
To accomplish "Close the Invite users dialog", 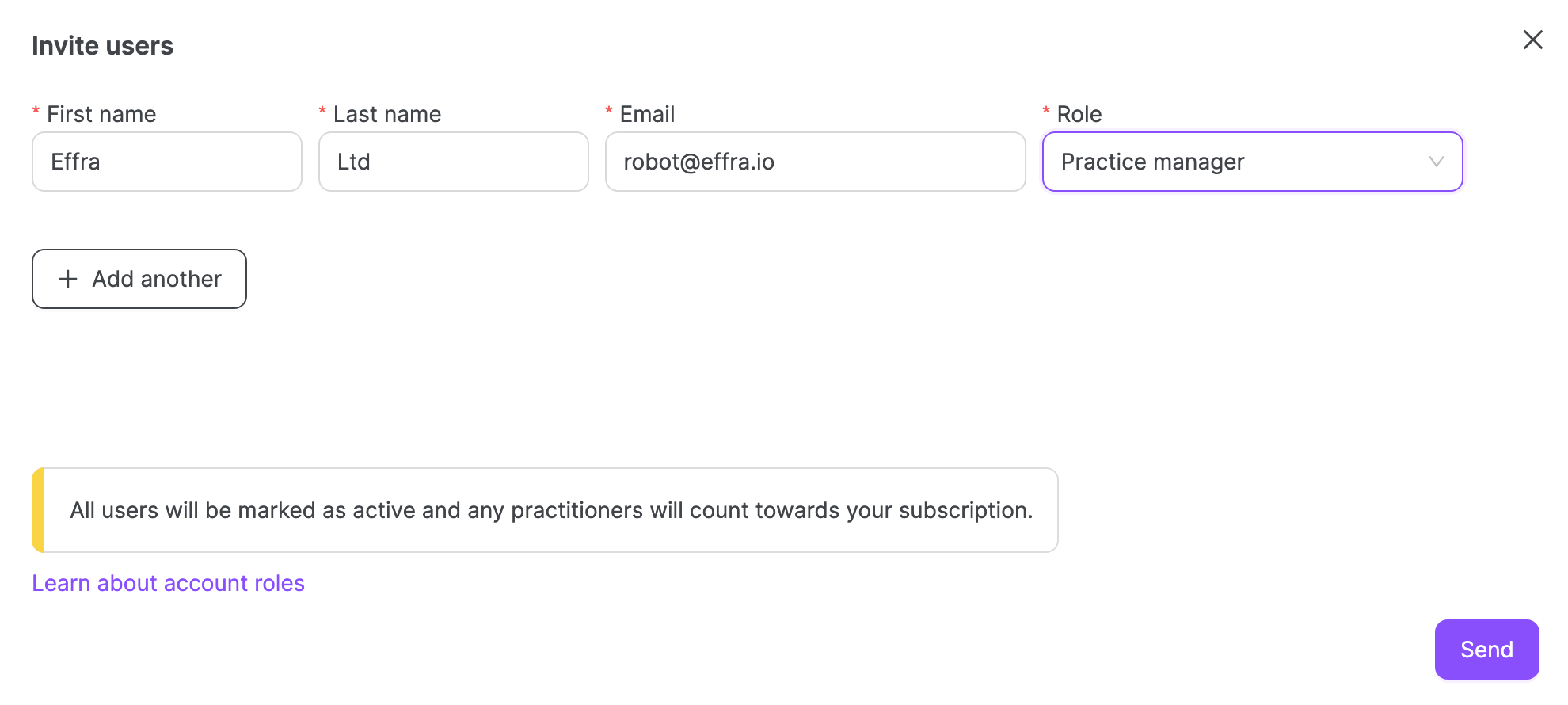I will coord(1532,40).
